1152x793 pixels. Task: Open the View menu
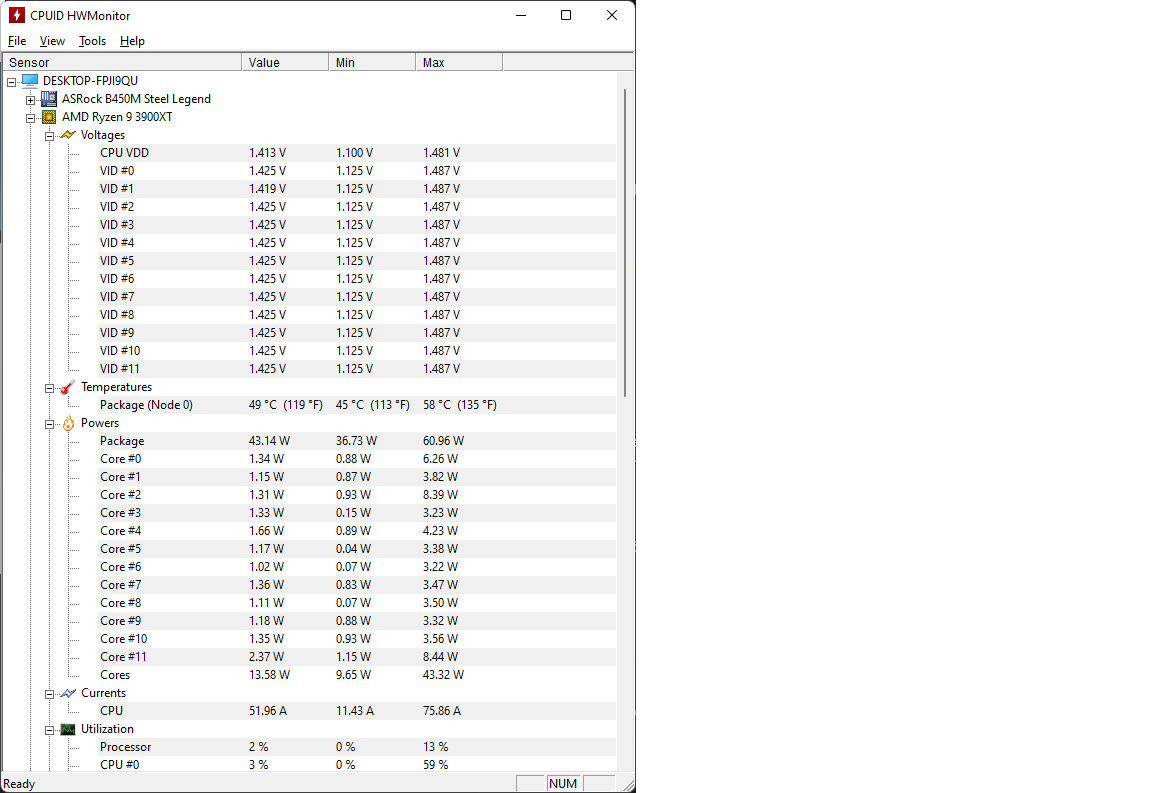(52, 41)
